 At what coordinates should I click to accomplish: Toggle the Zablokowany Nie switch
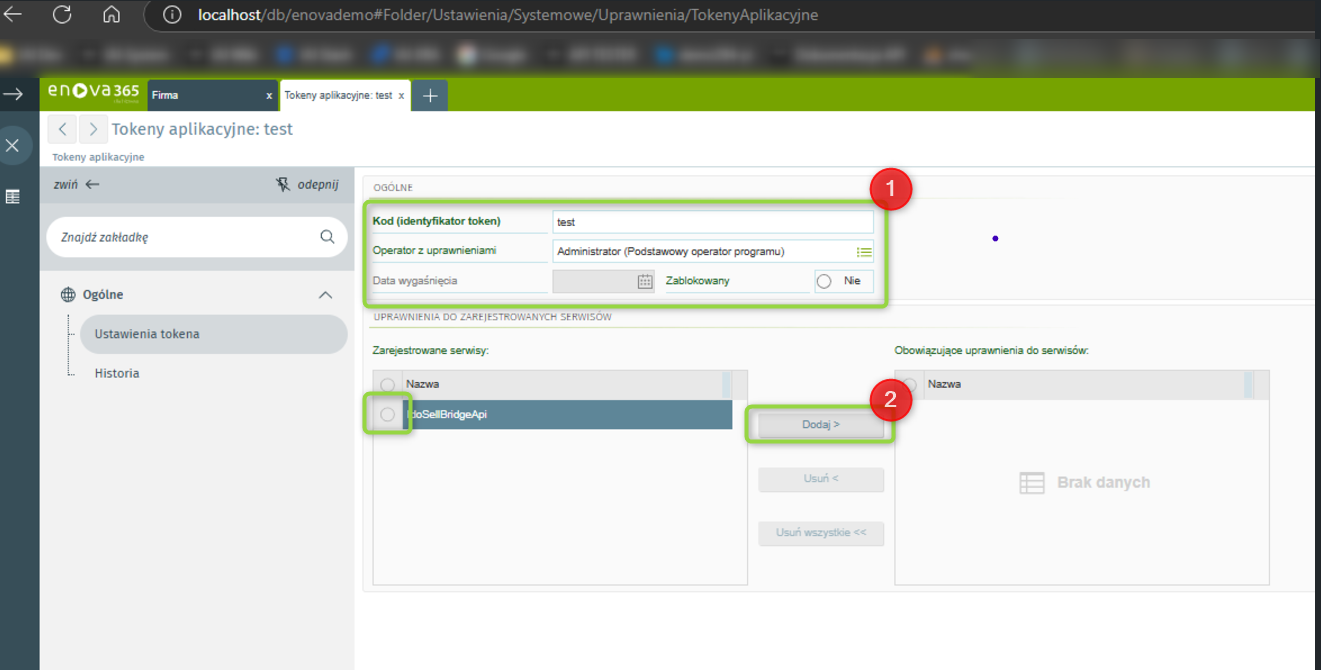pos(844,281)
